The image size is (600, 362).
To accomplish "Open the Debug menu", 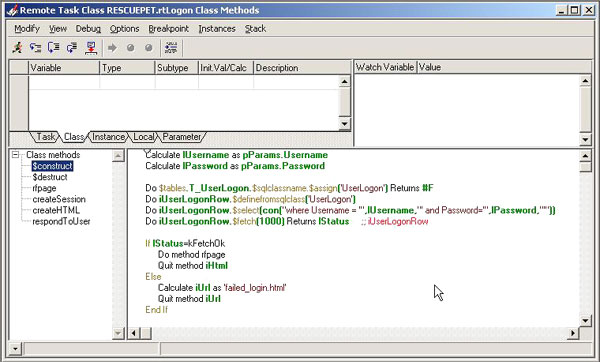I will 88,29.
